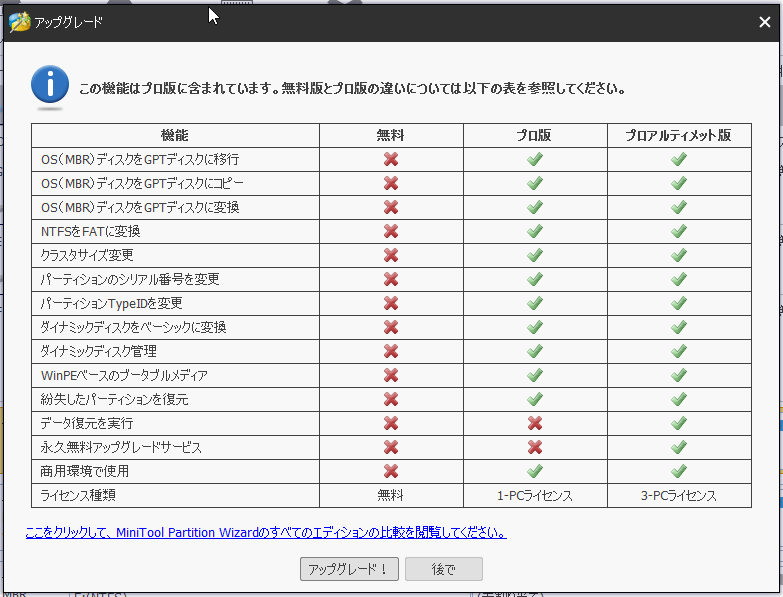This screenshot has width=783, height=597.
Task: Click プロアルティメット版 check for データ復元を実行
Action: [x=679, y=423]
